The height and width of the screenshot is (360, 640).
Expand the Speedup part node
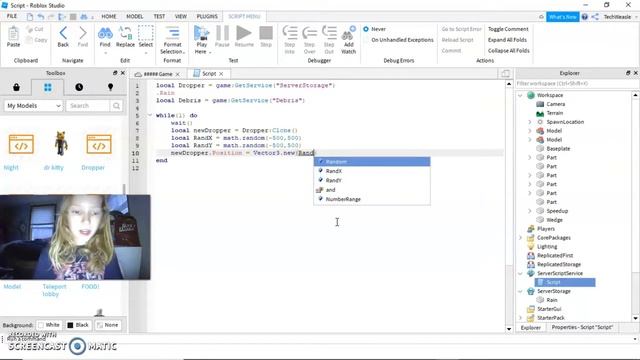(x=530, y=211)
